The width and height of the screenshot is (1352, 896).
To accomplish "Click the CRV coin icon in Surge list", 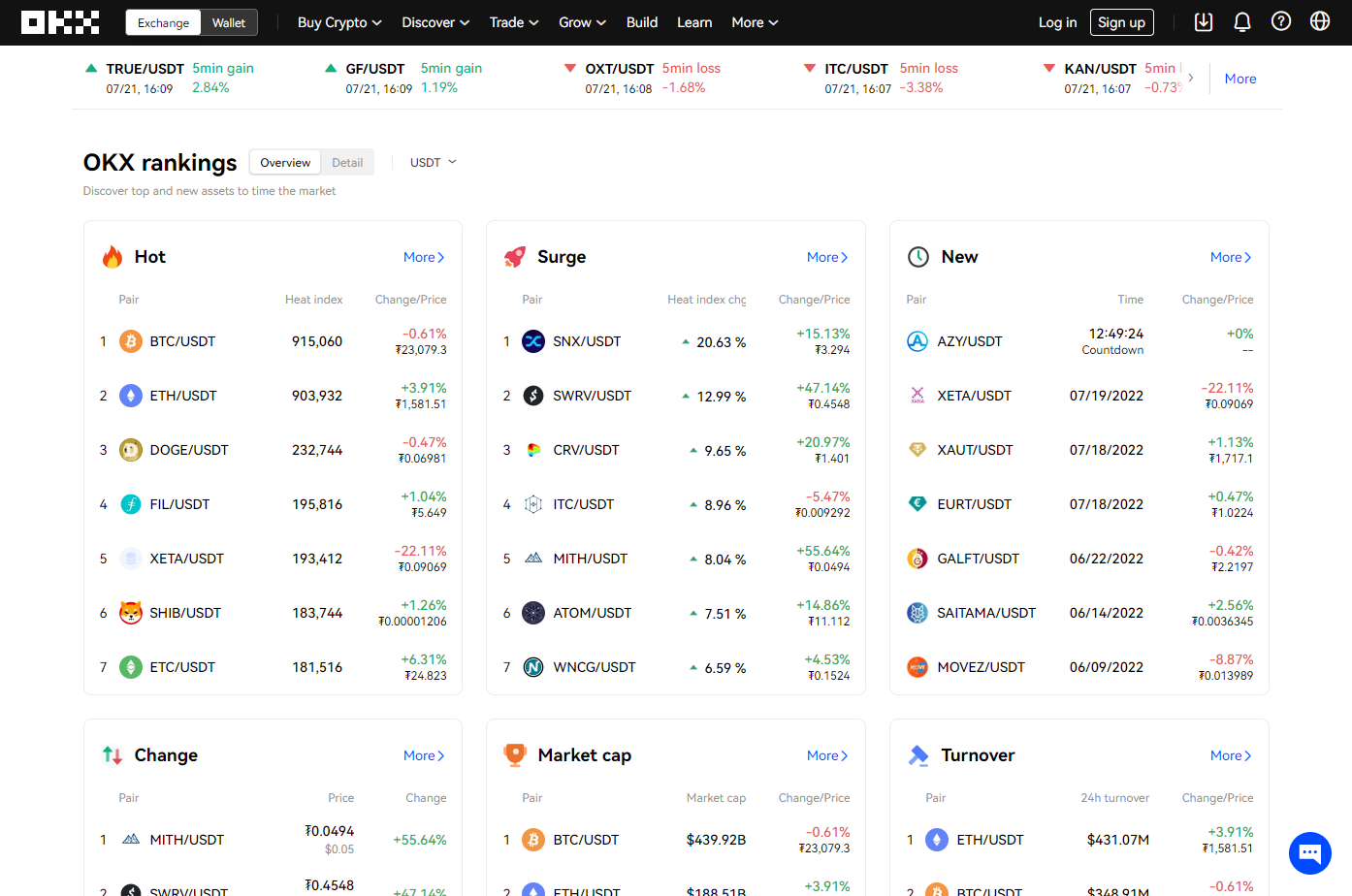I will point(533,450).
